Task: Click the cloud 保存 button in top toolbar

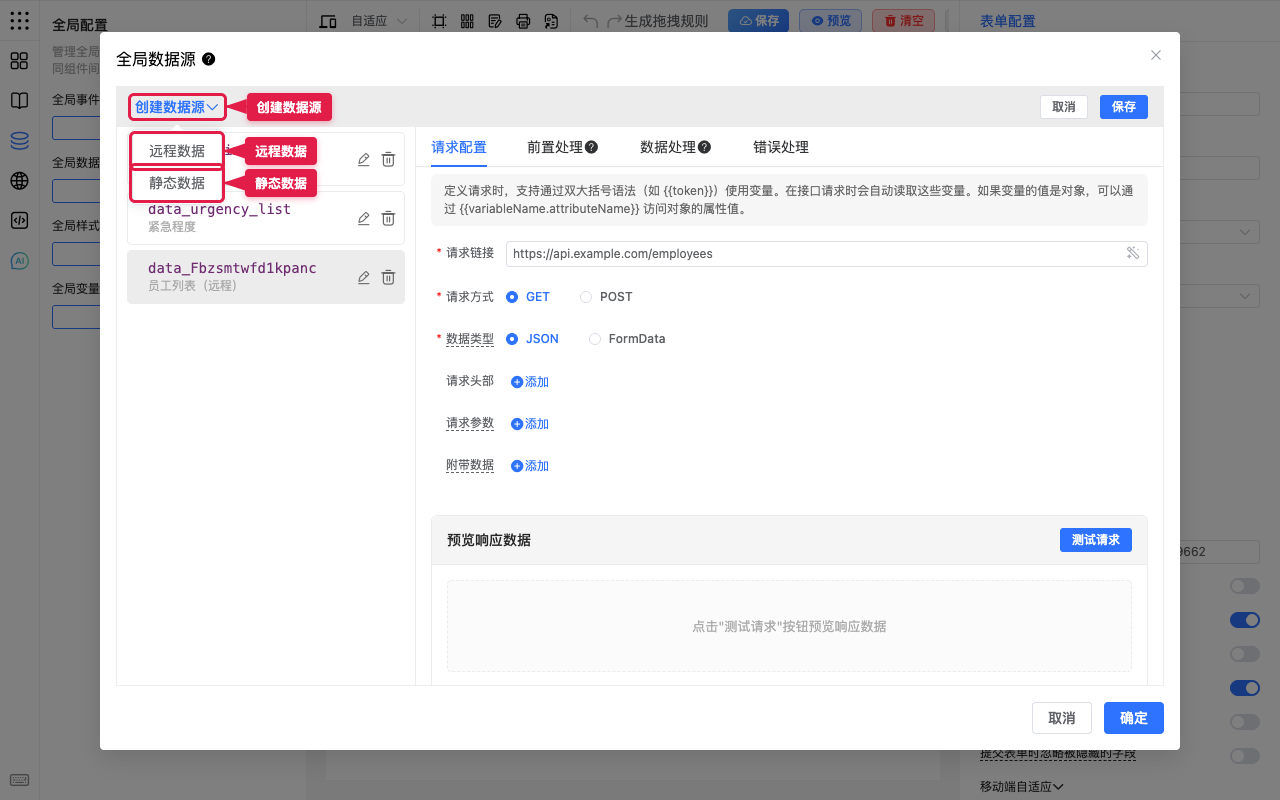Action: (x=759, y=21)
